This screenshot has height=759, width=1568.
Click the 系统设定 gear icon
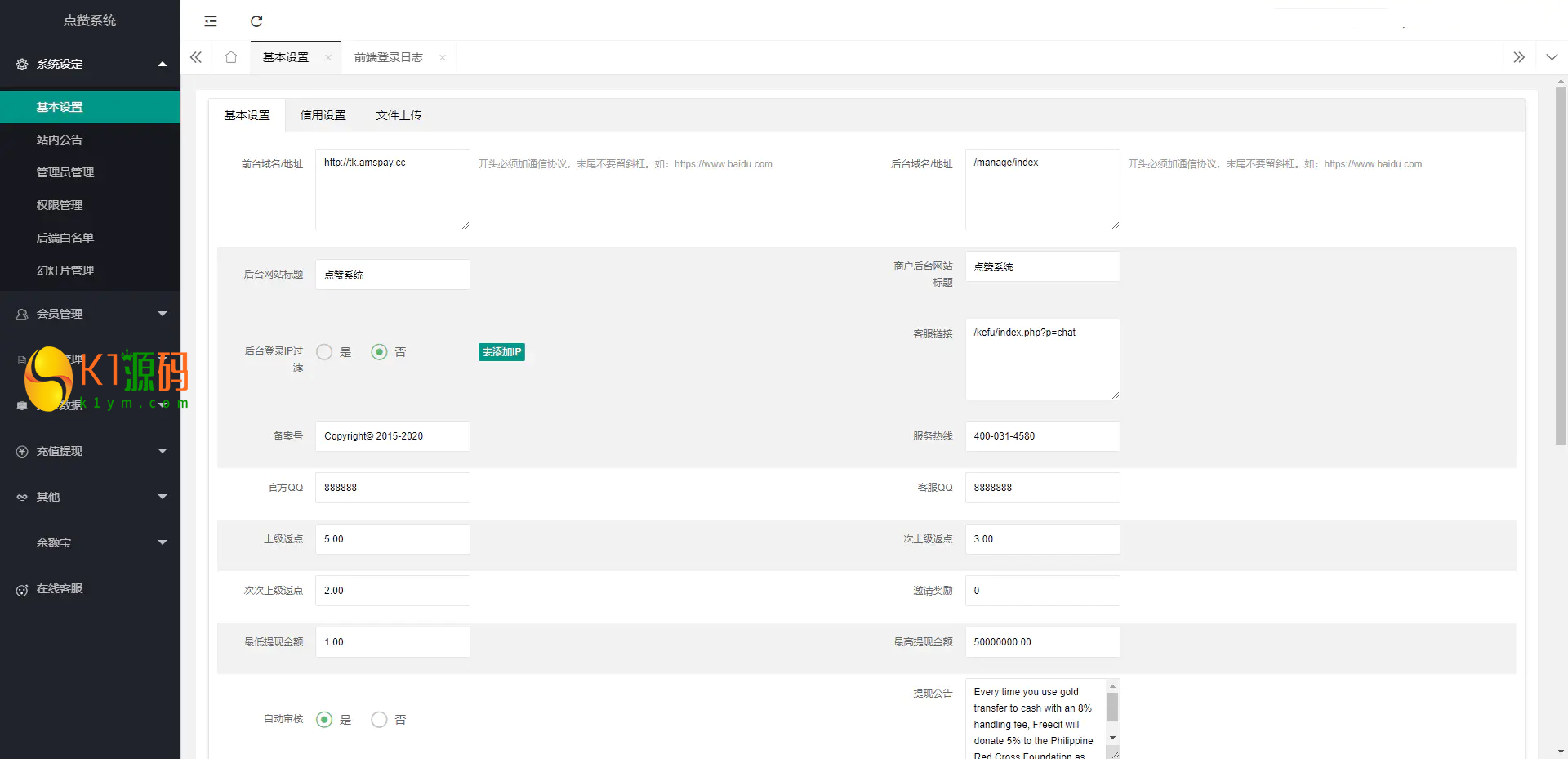click(22, 64)
